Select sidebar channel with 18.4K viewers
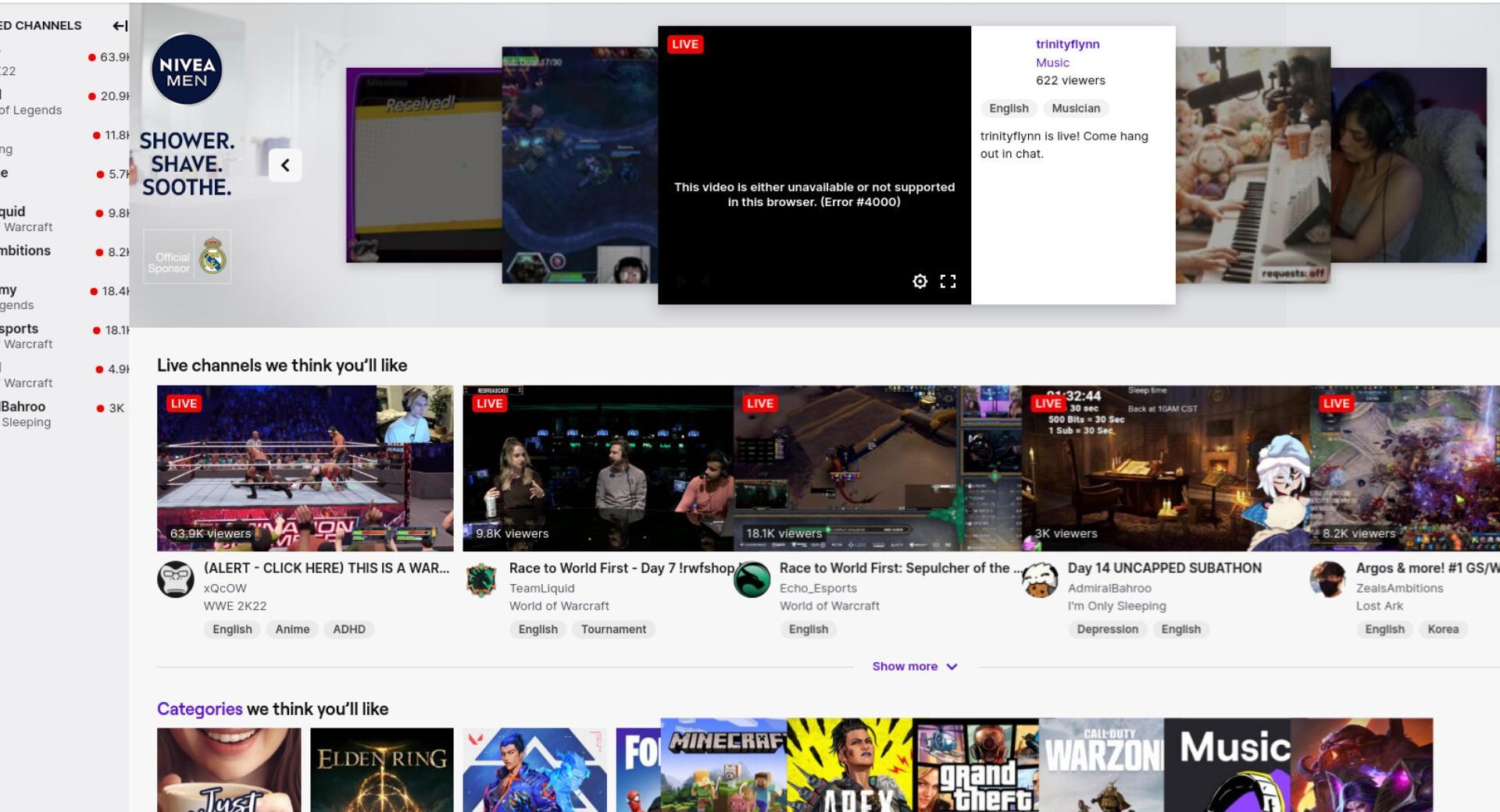1500x812 pixels. point(65,297)
